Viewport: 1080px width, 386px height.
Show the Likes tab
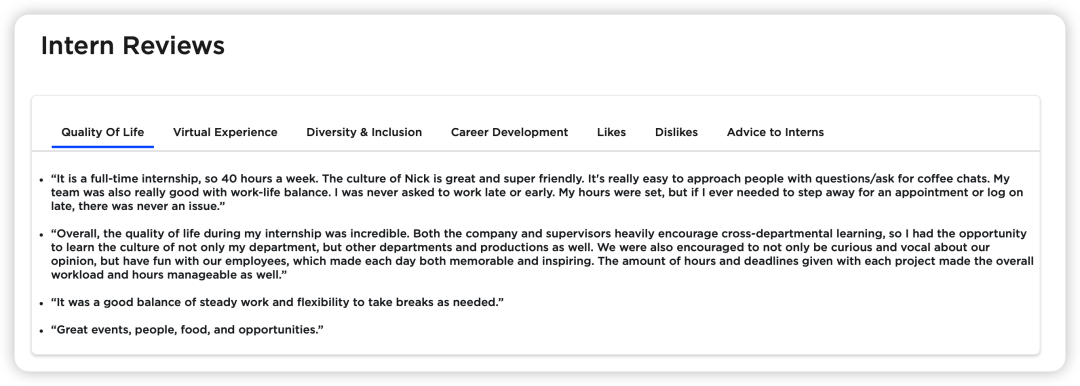612,132
